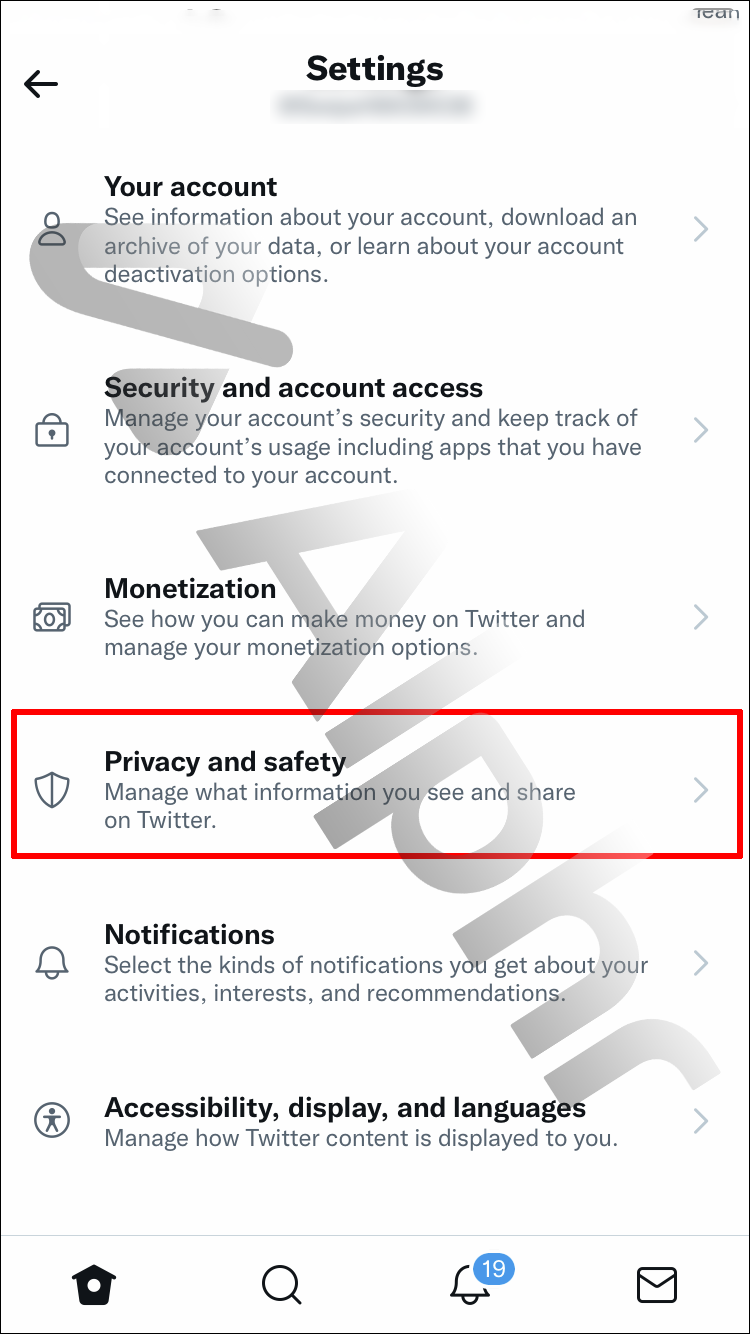The width and height of the screenshot is (750, 1334).
Task: Click the person icon next to Your account
Action: coord(51,229)
